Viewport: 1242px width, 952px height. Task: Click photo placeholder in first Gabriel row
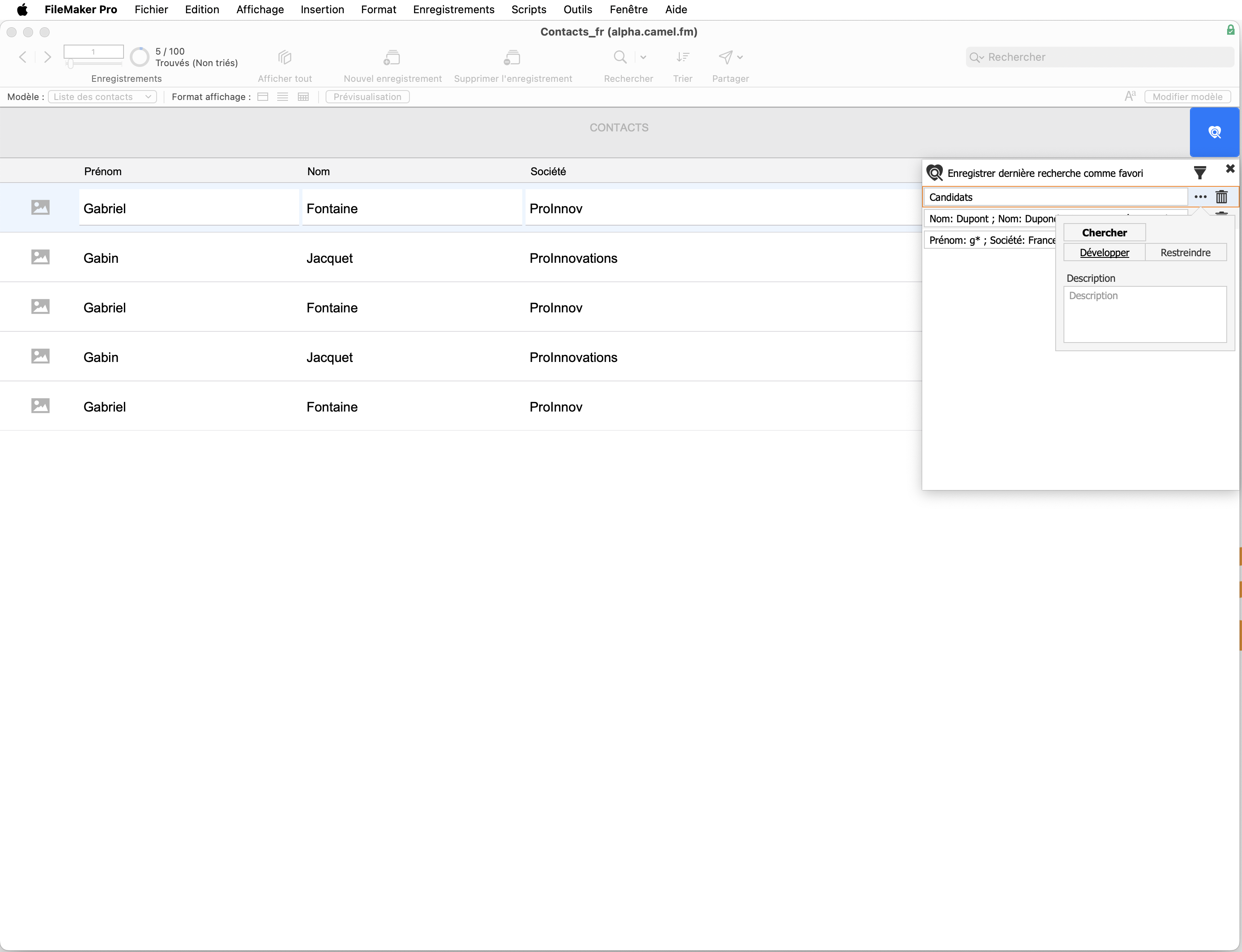pyautogui.click(x=40, y=207)
